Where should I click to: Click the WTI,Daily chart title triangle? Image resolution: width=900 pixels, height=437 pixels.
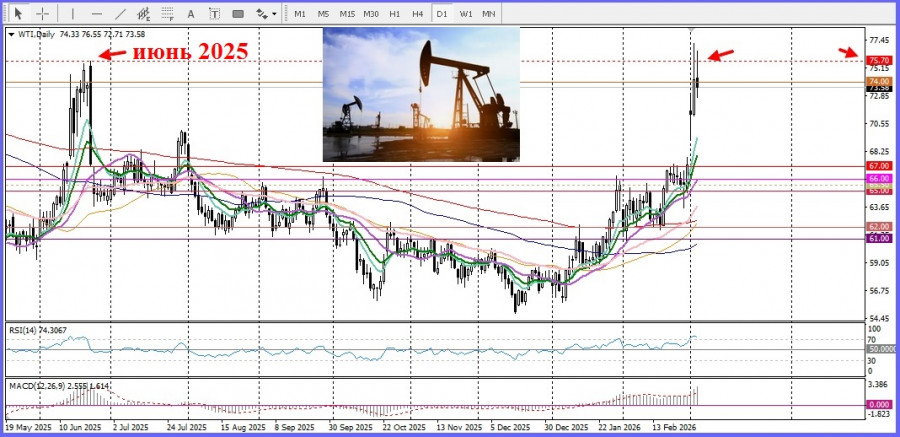(11, 34)
